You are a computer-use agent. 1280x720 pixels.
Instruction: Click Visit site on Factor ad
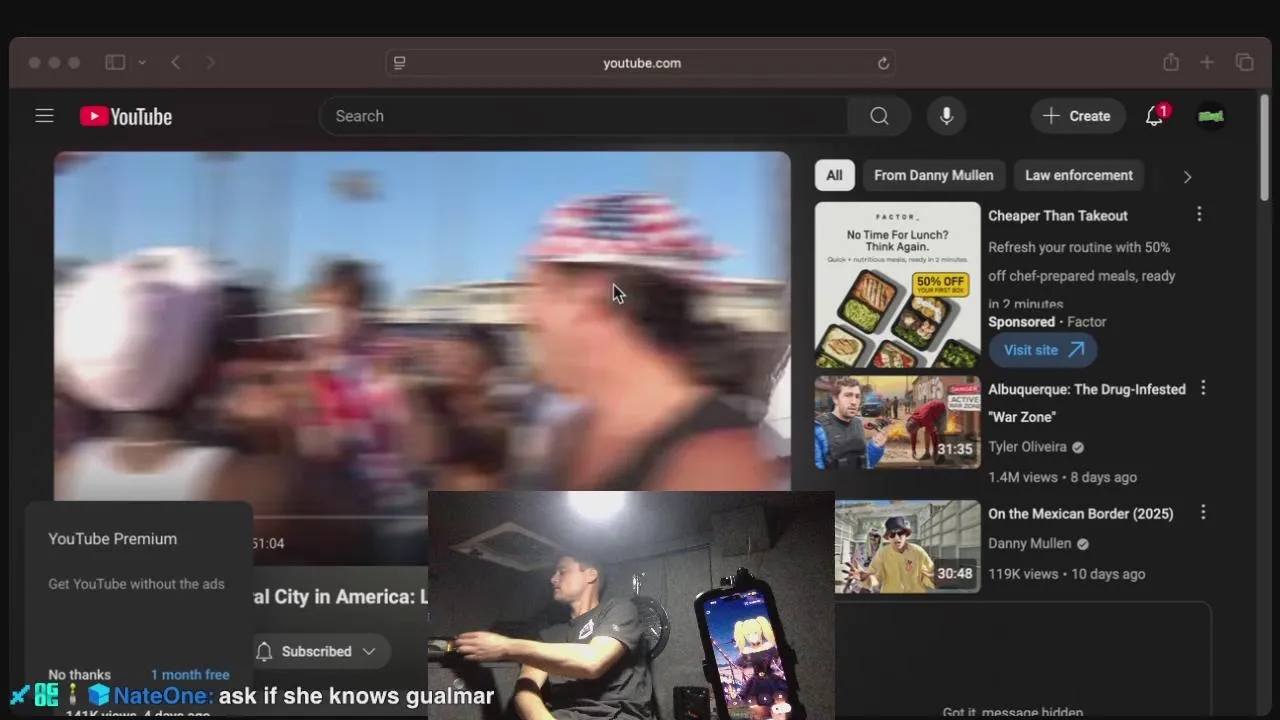pyautogui.click(x=1043, y=350)
